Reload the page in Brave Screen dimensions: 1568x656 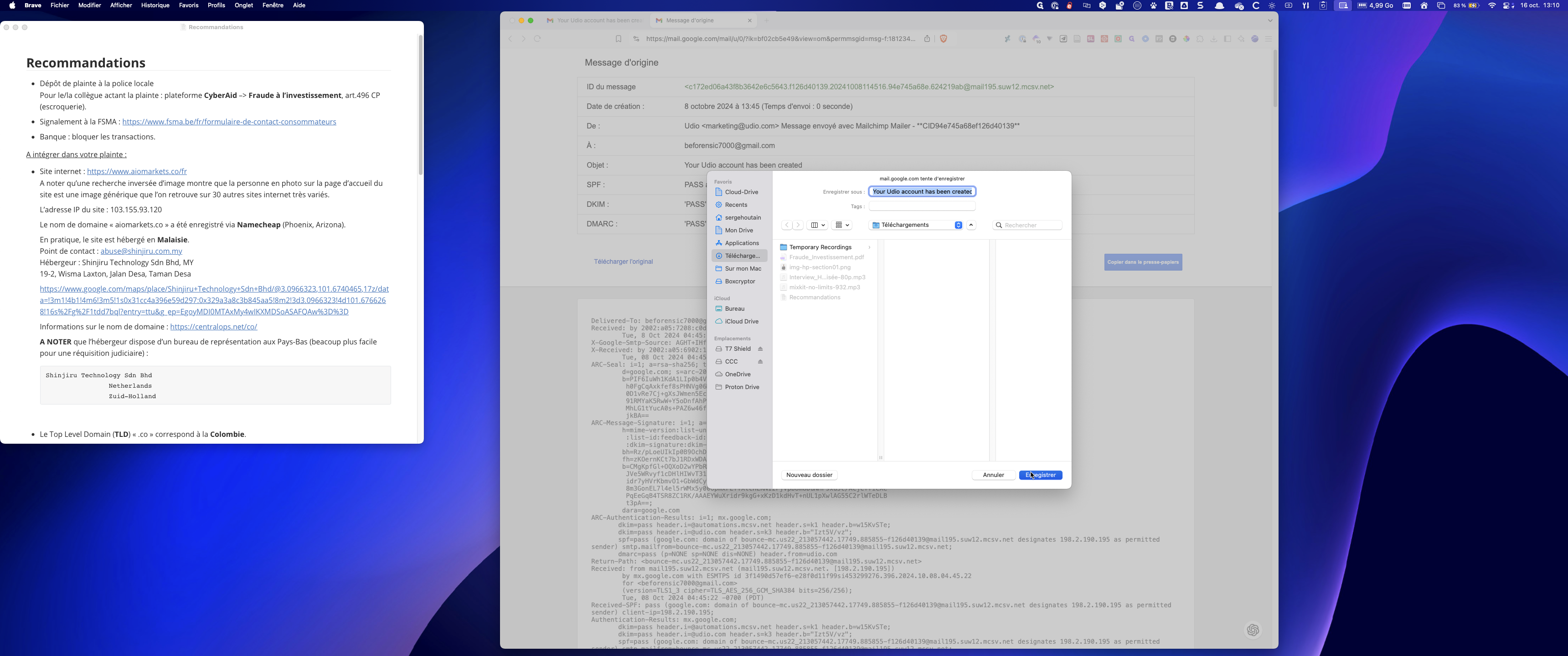537,38
